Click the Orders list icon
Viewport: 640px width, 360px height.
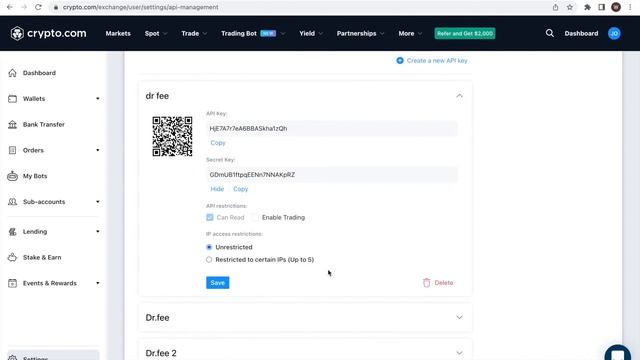pos(13,150)
